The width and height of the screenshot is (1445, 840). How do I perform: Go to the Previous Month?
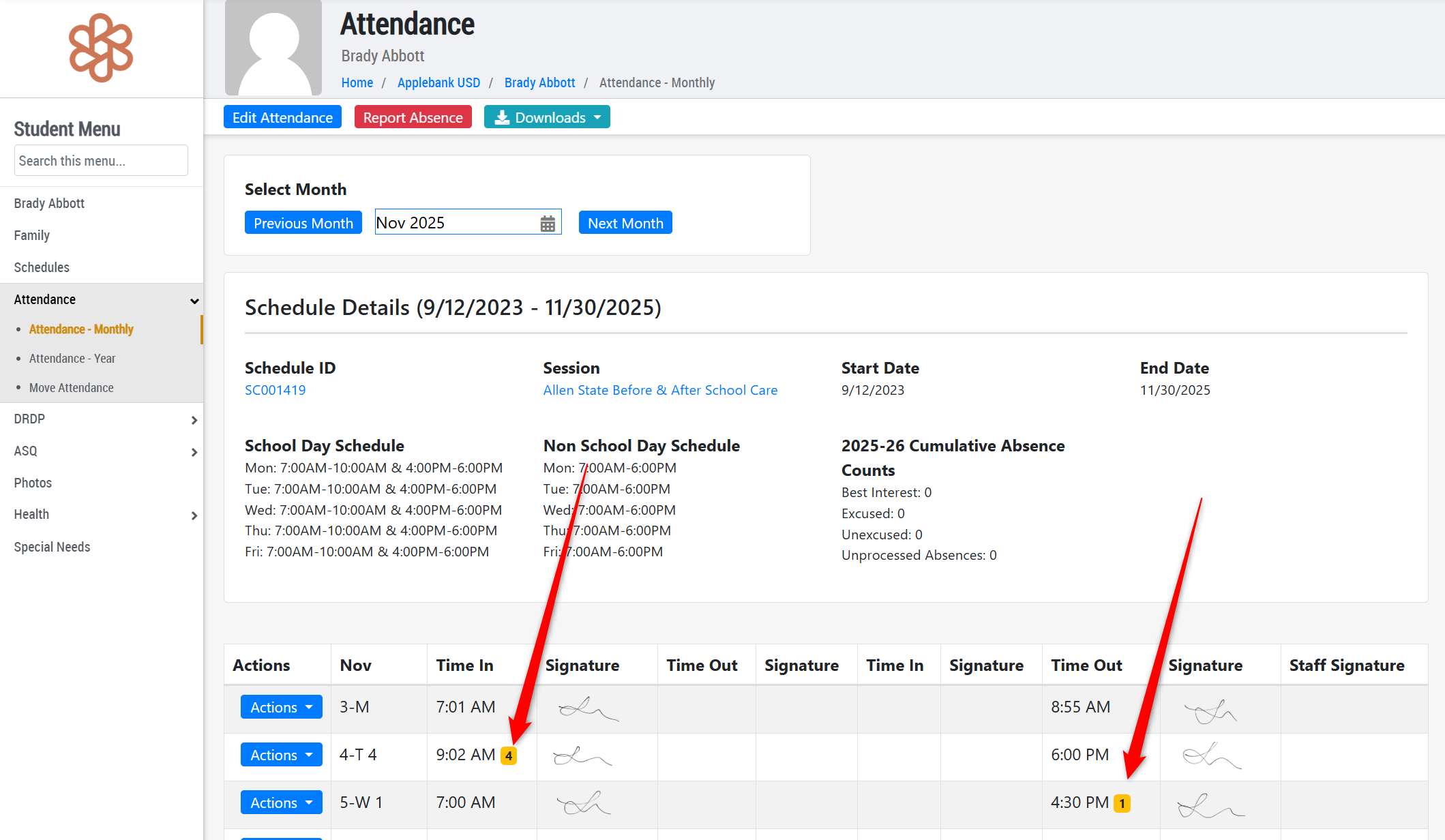303,223
